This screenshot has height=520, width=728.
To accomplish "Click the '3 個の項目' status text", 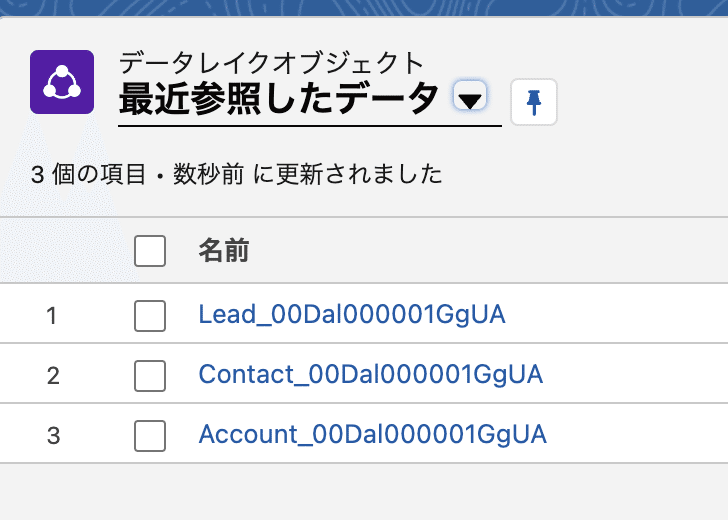I will [x=88, y=175].
